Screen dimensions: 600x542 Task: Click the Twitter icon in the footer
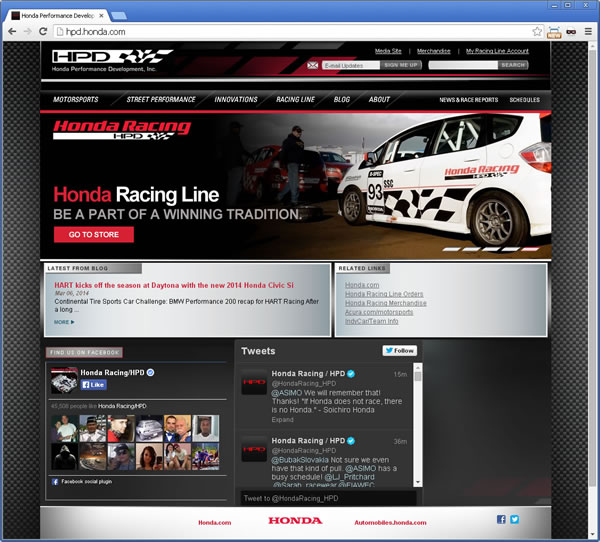[515, 520]
